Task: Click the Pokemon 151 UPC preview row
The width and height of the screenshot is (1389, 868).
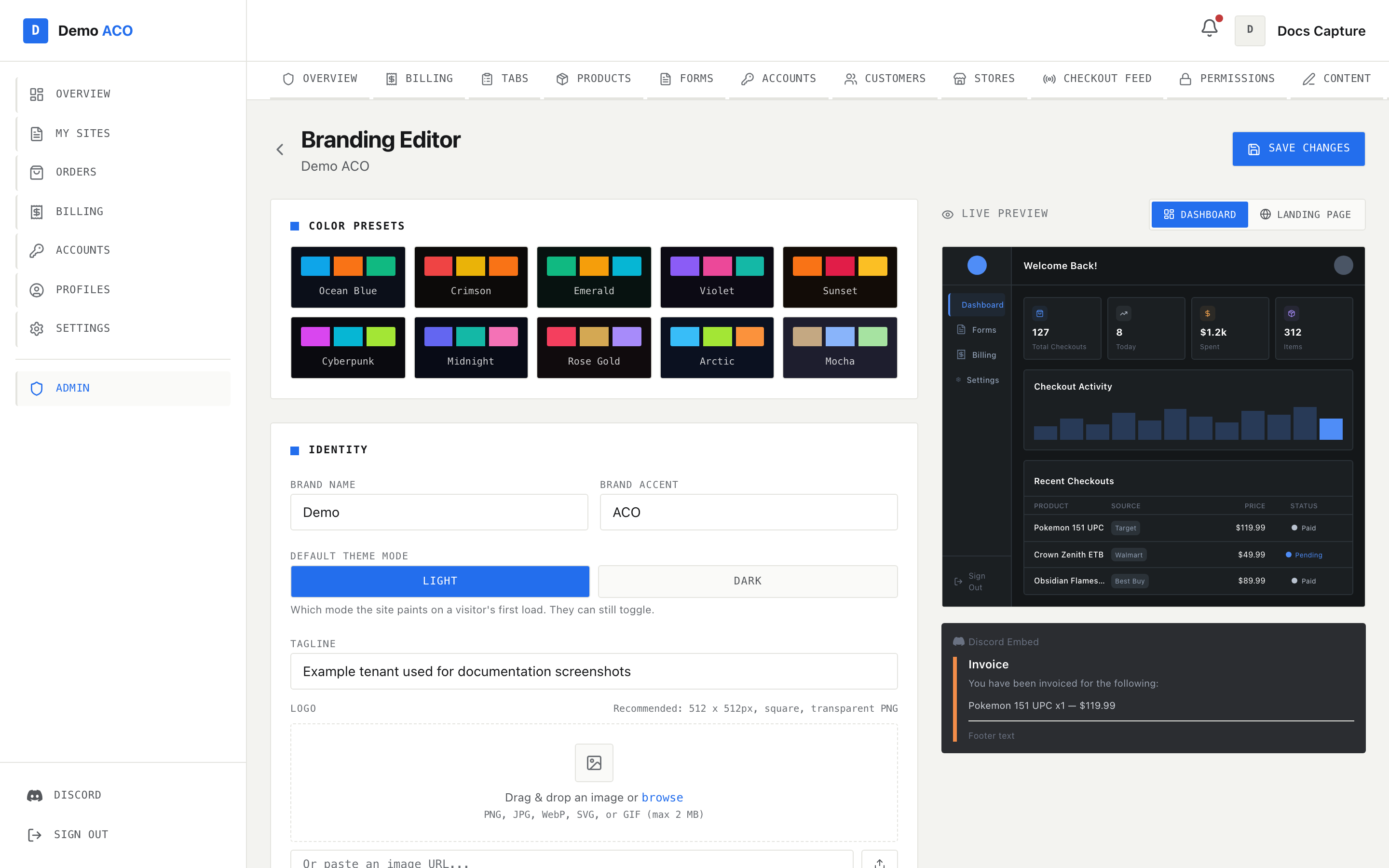Action: (1188, 528)
